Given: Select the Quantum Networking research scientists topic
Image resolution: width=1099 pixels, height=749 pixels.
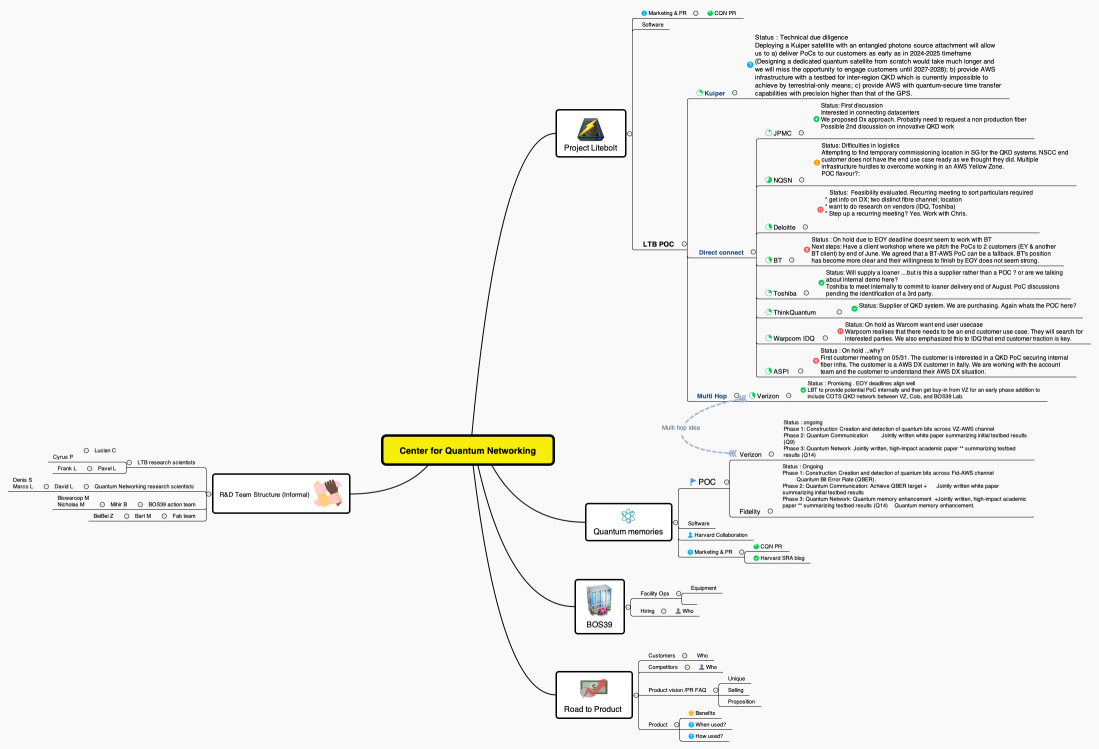Looking at the screenshot, I should 144,486.
